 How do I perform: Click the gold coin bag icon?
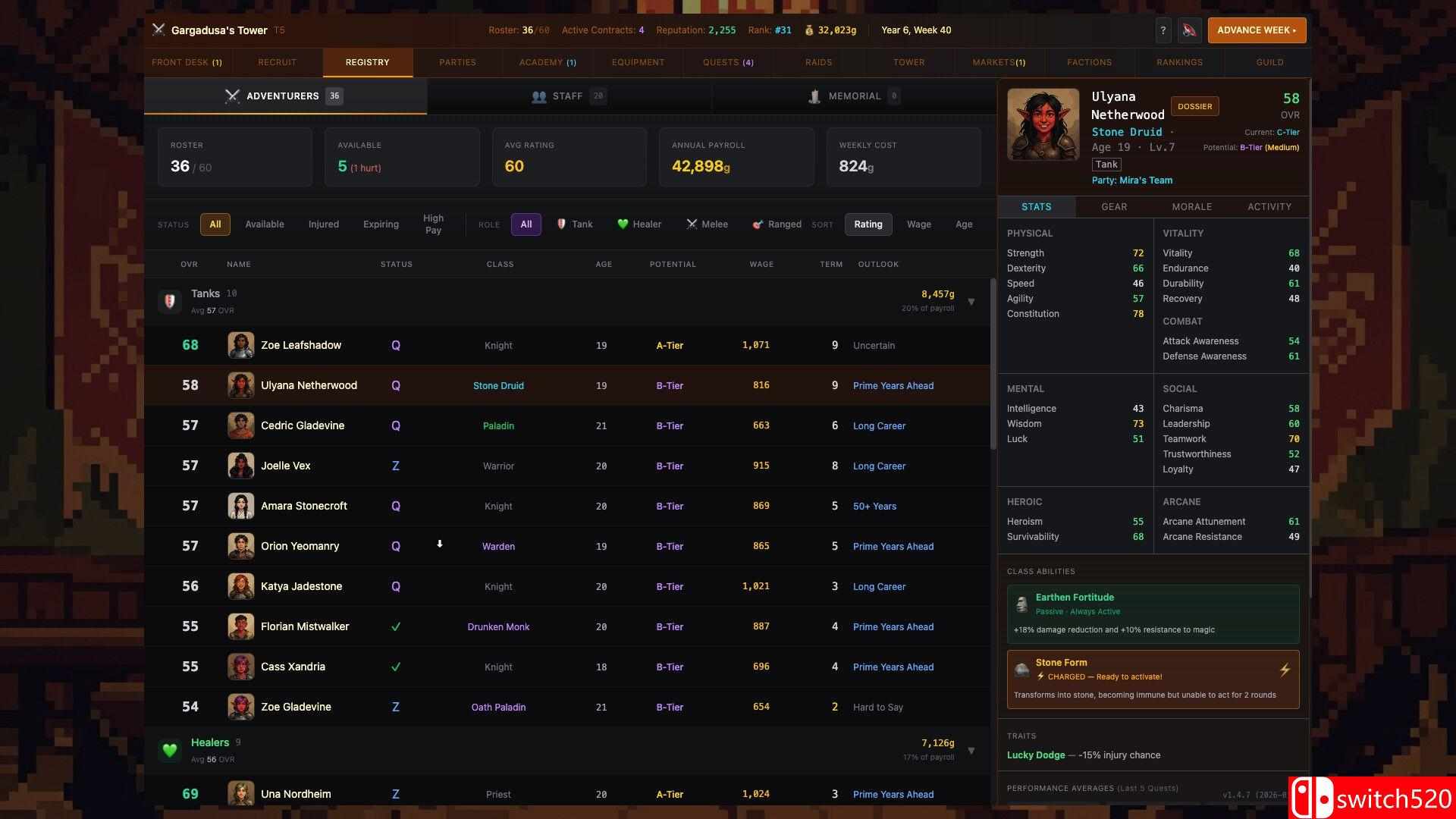(809, 30)
